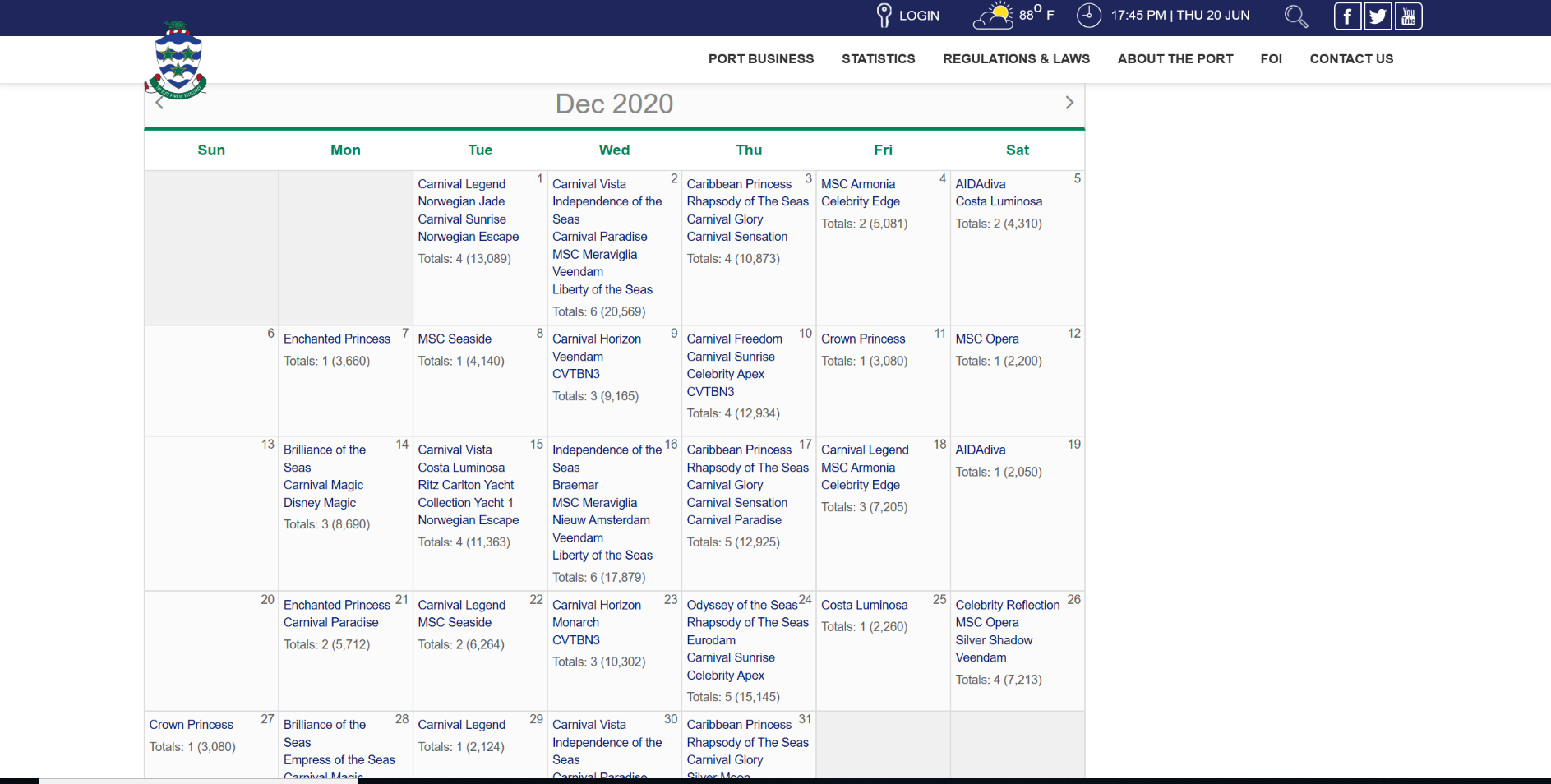Open the FOI menu item
Viewport: 1551px width, 784px height.
click(x=1271, y=59)
